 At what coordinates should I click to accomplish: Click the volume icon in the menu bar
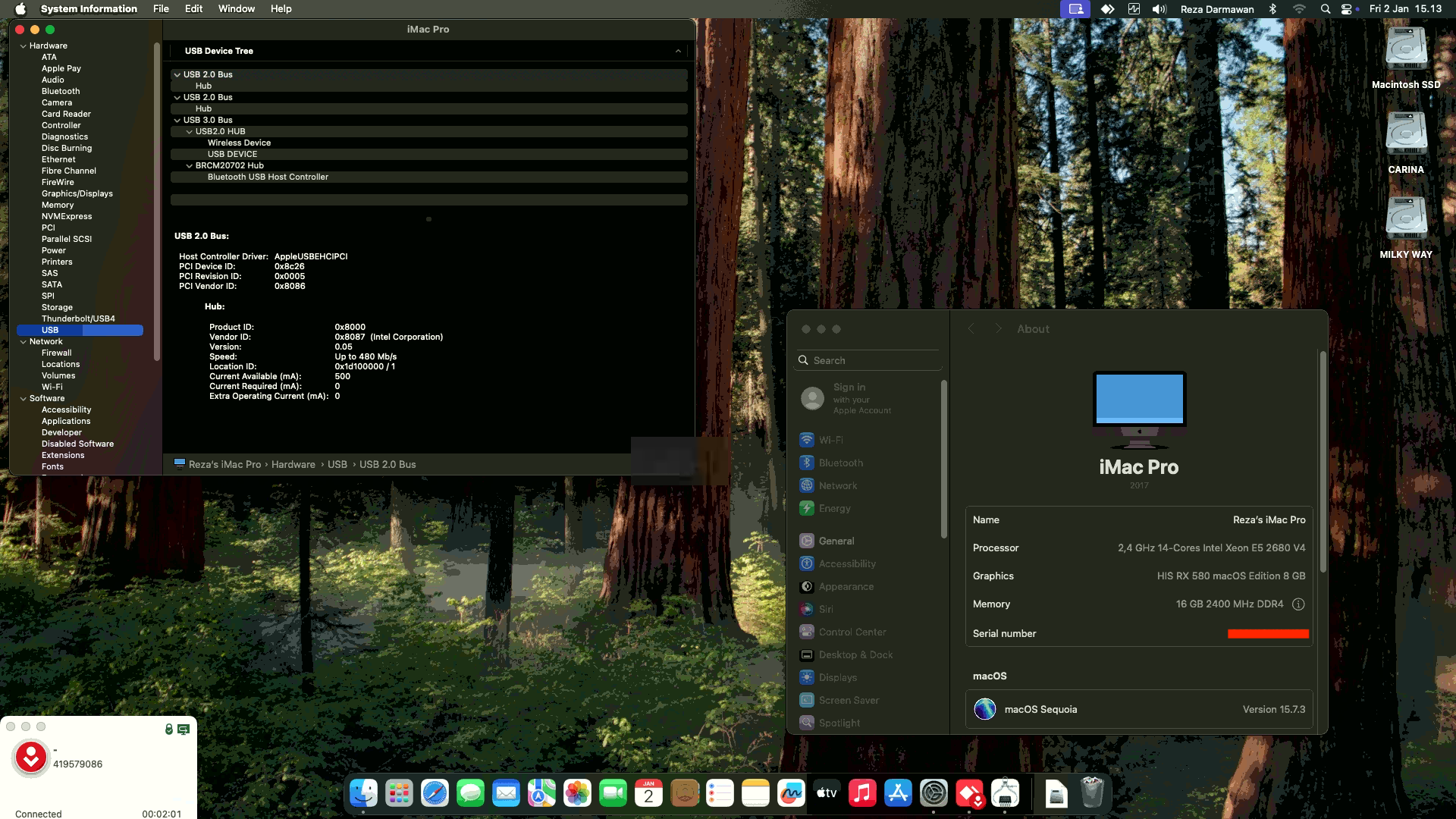click(x=1159, y=9)
